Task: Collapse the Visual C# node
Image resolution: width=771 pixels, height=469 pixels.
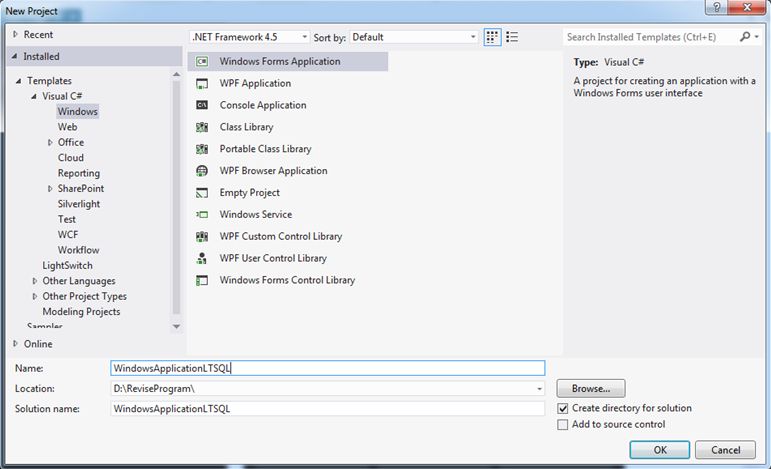Action: 34,96
